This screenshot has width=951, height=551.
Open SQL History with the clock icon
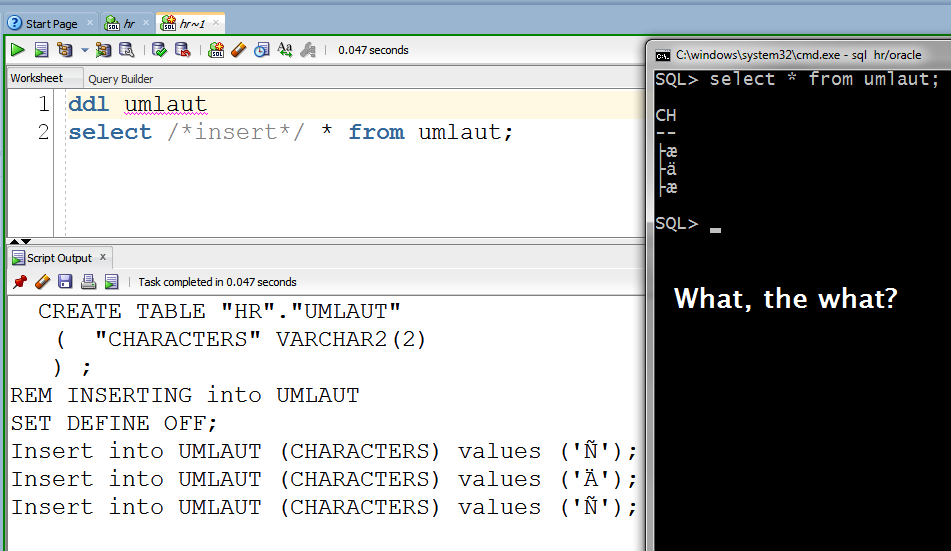(261, 50)
